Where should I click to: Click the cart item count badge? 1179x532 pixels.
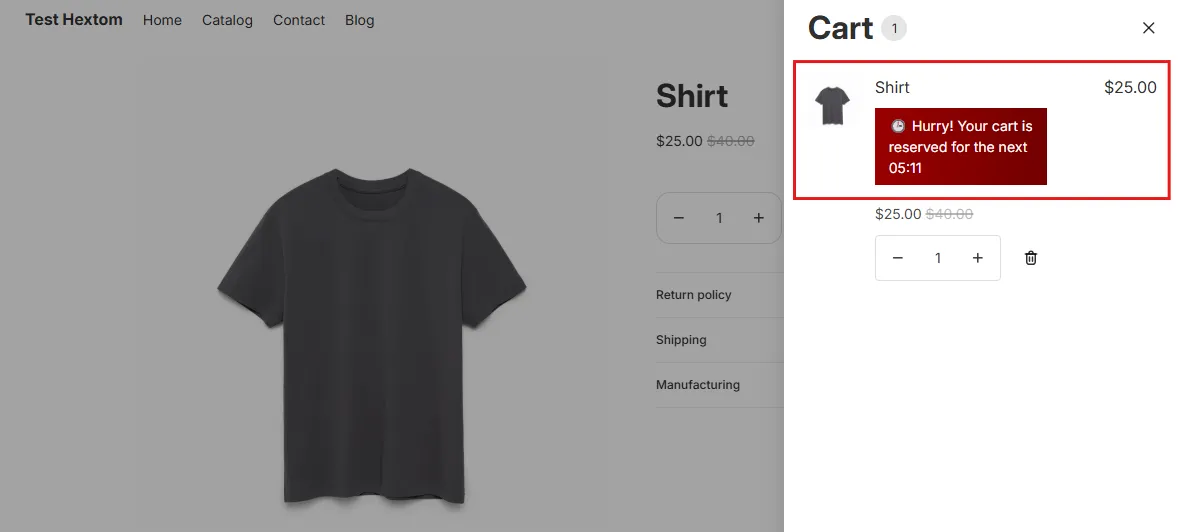[x=894, y=29]
